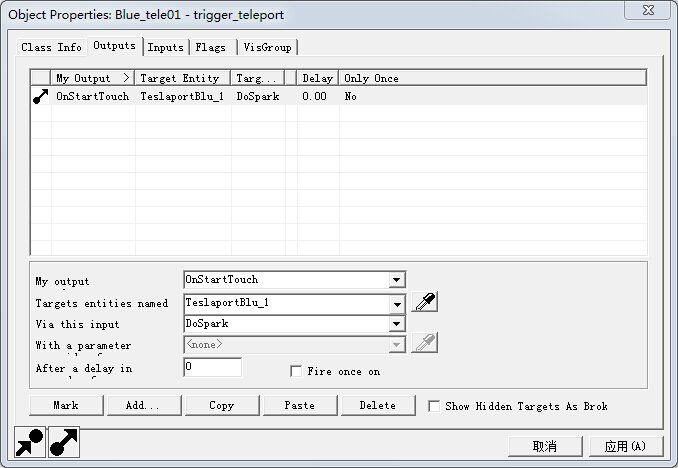The image size is (678, 468).
Task: Click the Only Once column header
Action: point(493,78)
